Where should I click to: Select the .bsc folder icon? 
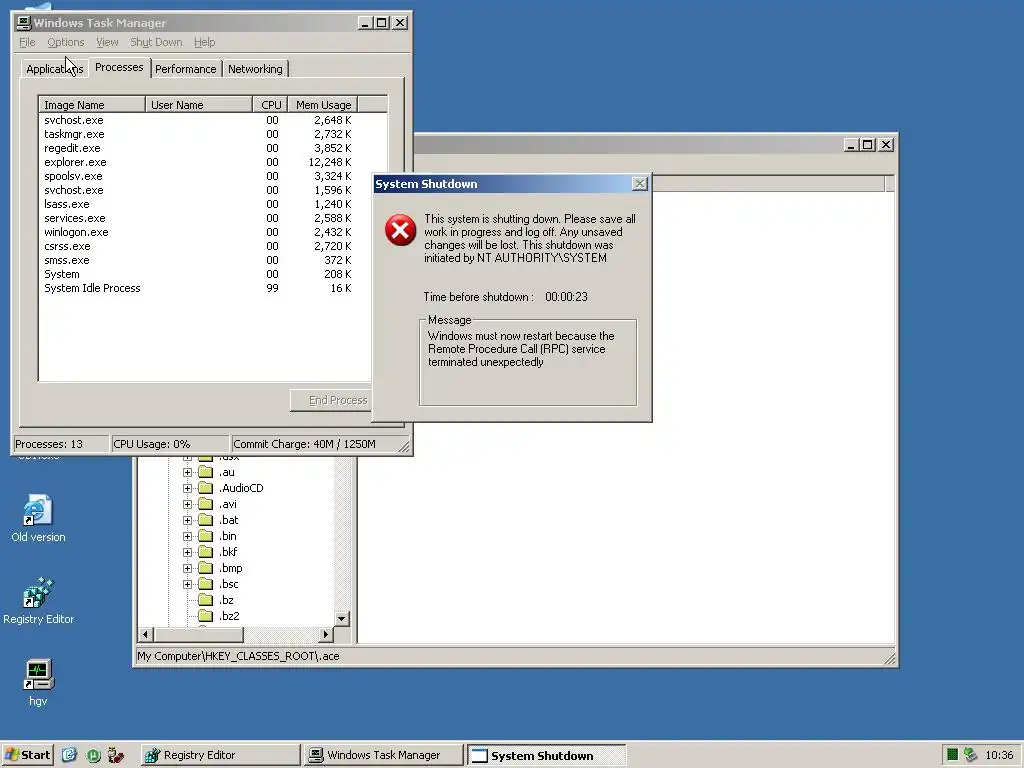pyautogui.click(x=206, y=584)
